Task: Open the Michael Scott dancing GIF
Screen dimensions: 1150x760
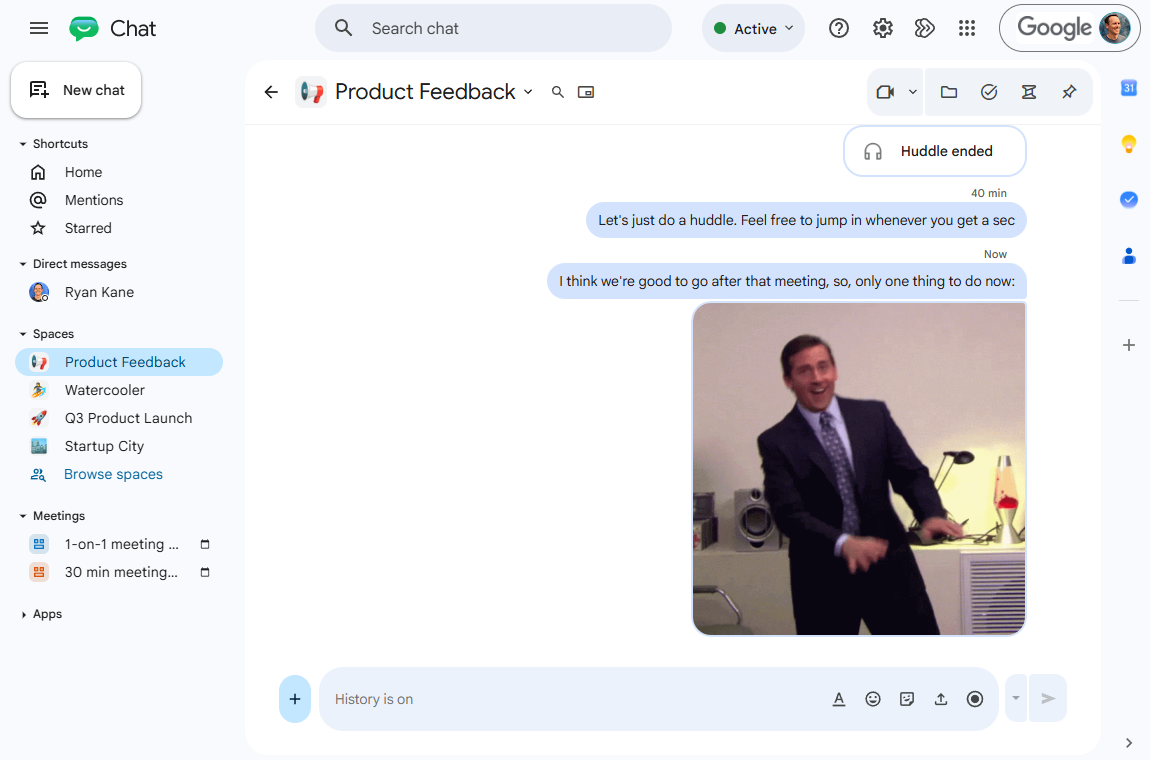Action: click(859, 469)
